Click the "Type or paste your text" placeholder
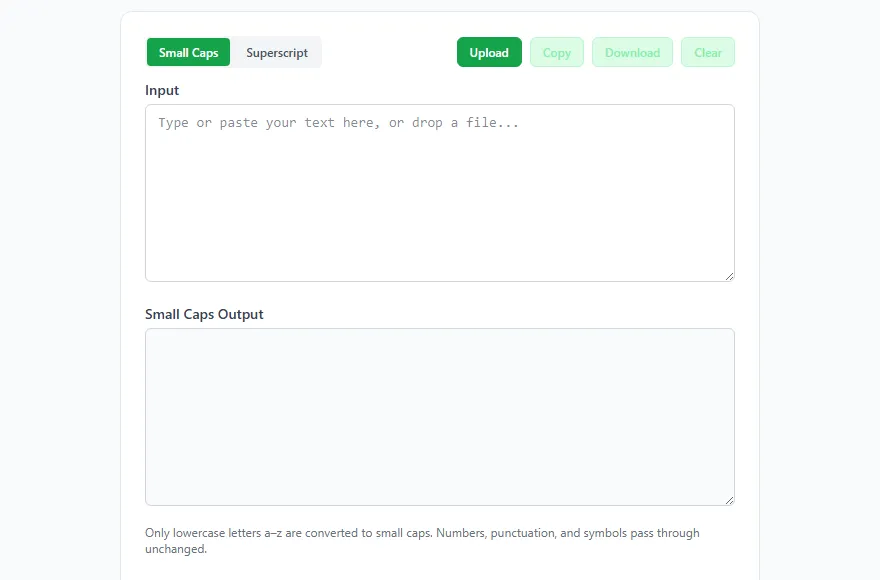Screen dimensions: 880x580 [338, 123]
